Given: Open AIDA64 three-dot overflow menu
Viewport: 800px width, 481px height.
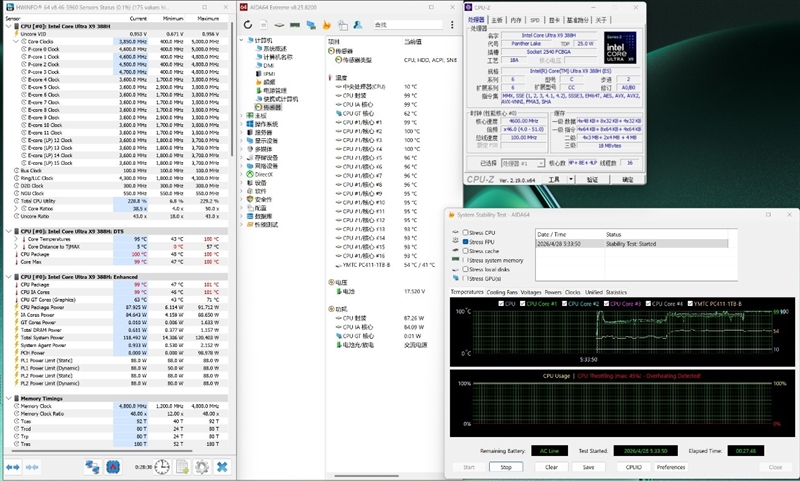Looking at the screenshot, I should tap(452, 24).
